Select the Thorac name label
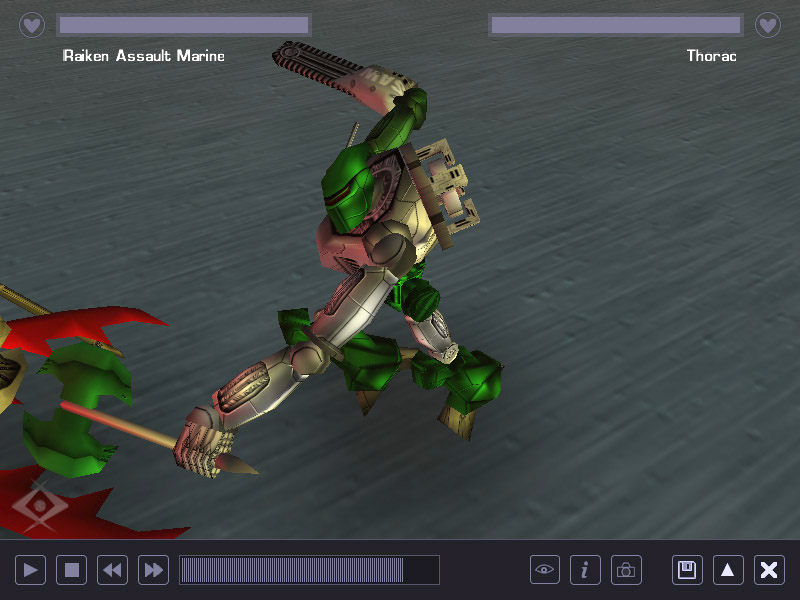This screenshot has height=600, width=800. [711, 55]
